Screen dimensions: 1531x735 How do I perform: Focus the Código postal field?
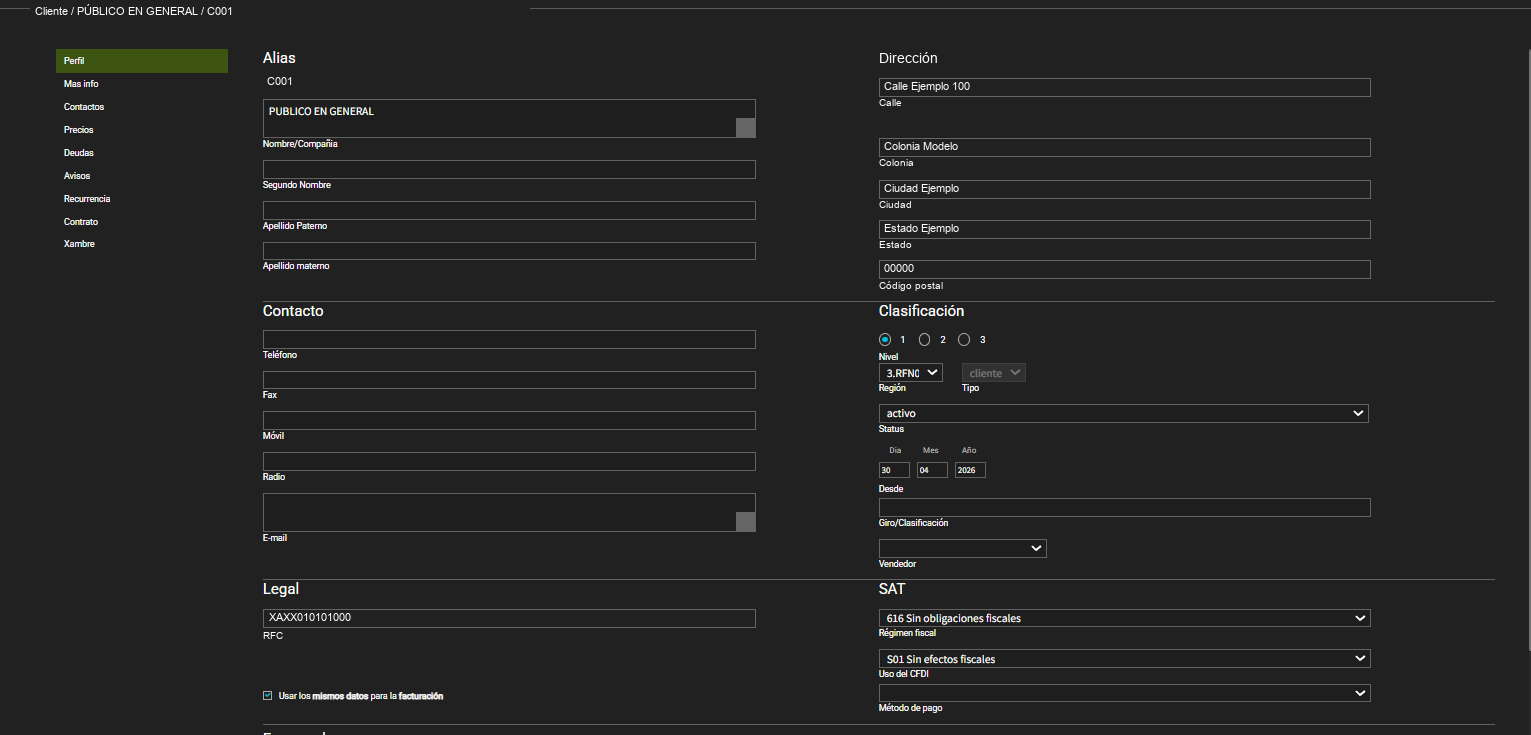point(1125,269)
